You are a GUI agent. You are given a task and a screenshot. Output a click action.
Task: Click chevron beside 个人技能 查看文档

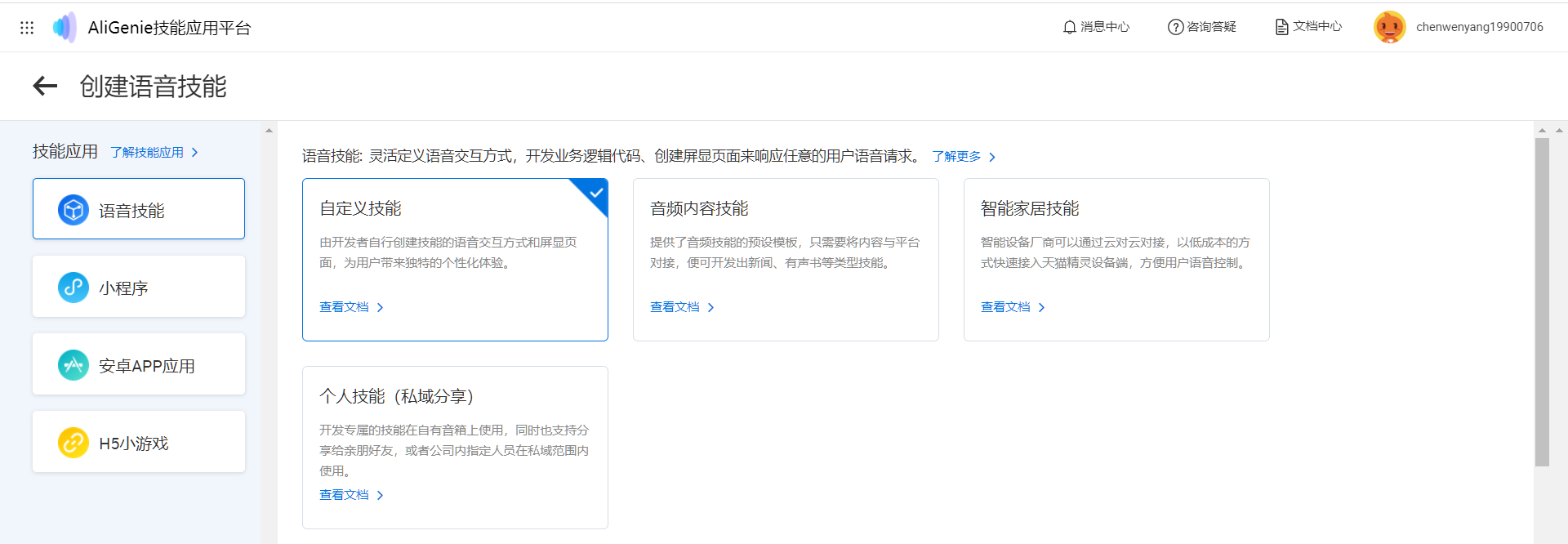point(380,496)
